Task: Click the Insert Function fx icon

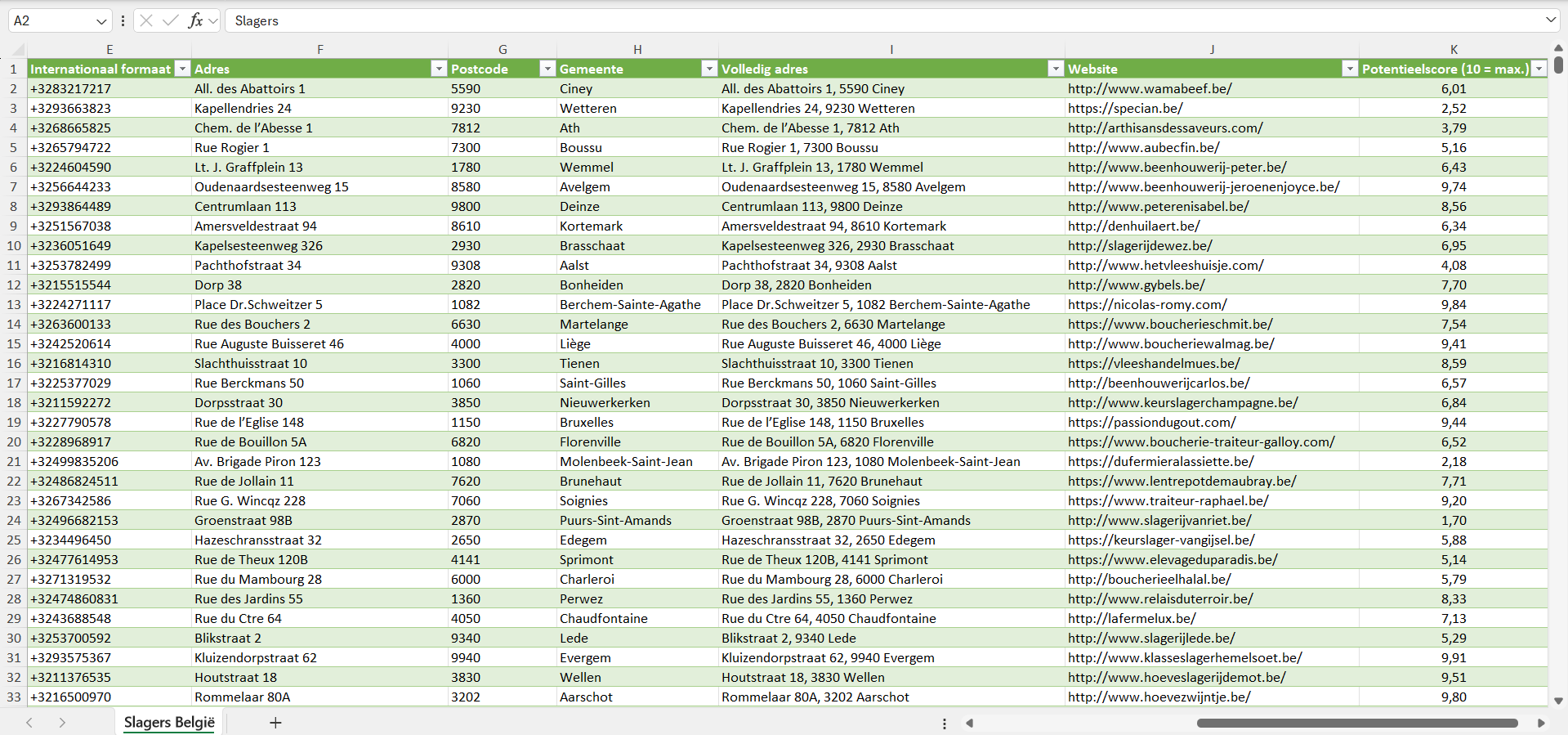Action: tap(195, 20)
